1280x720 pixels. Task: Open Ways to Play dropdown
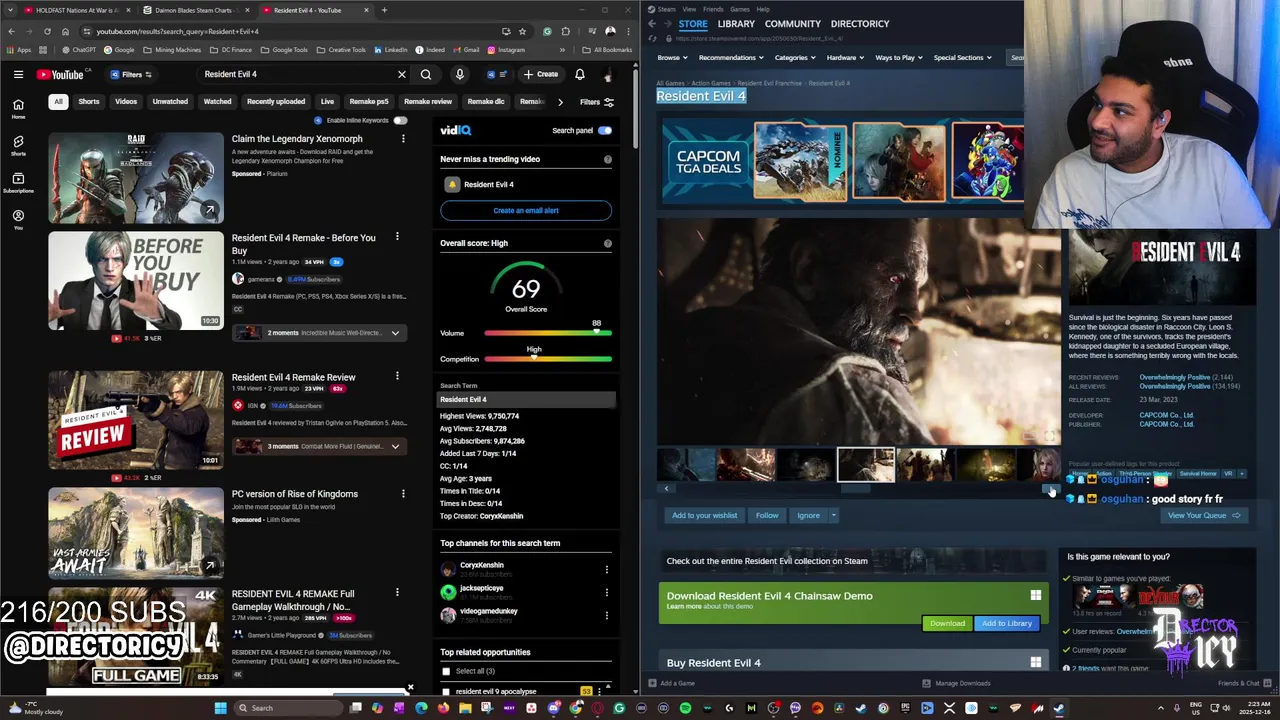tap(899, 57)
